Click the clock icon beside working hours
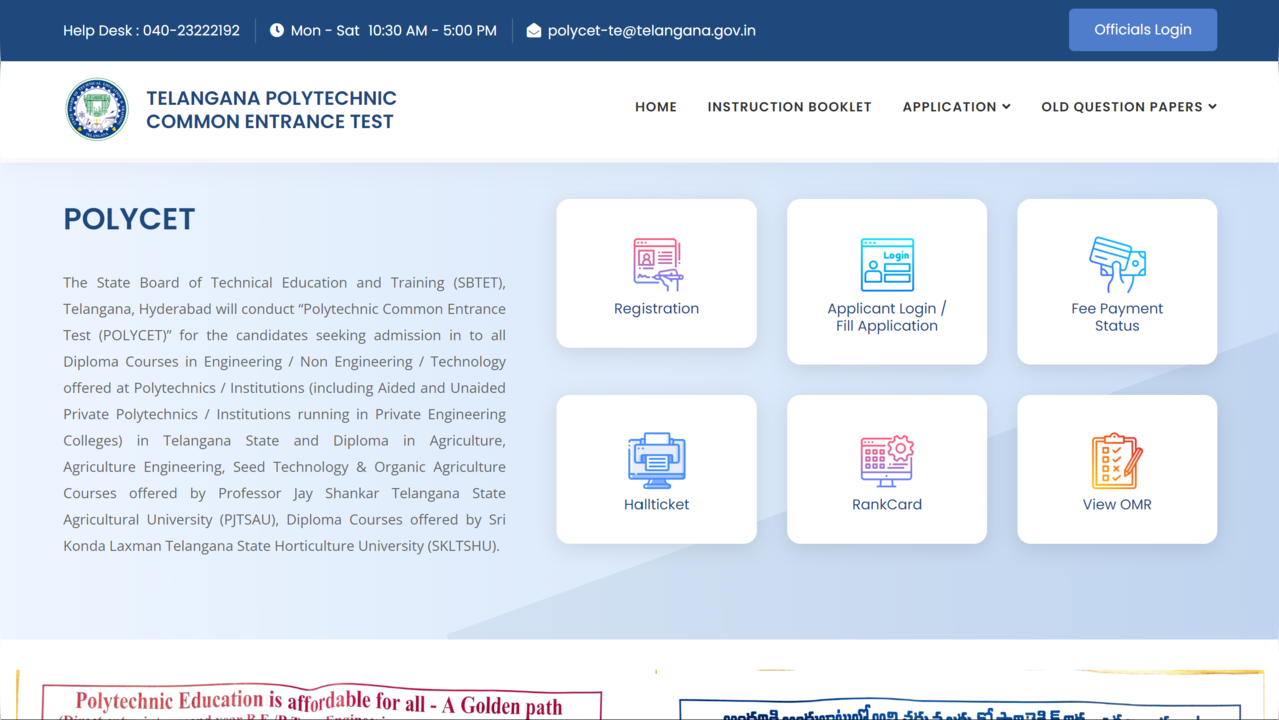 tap(276, 30)
